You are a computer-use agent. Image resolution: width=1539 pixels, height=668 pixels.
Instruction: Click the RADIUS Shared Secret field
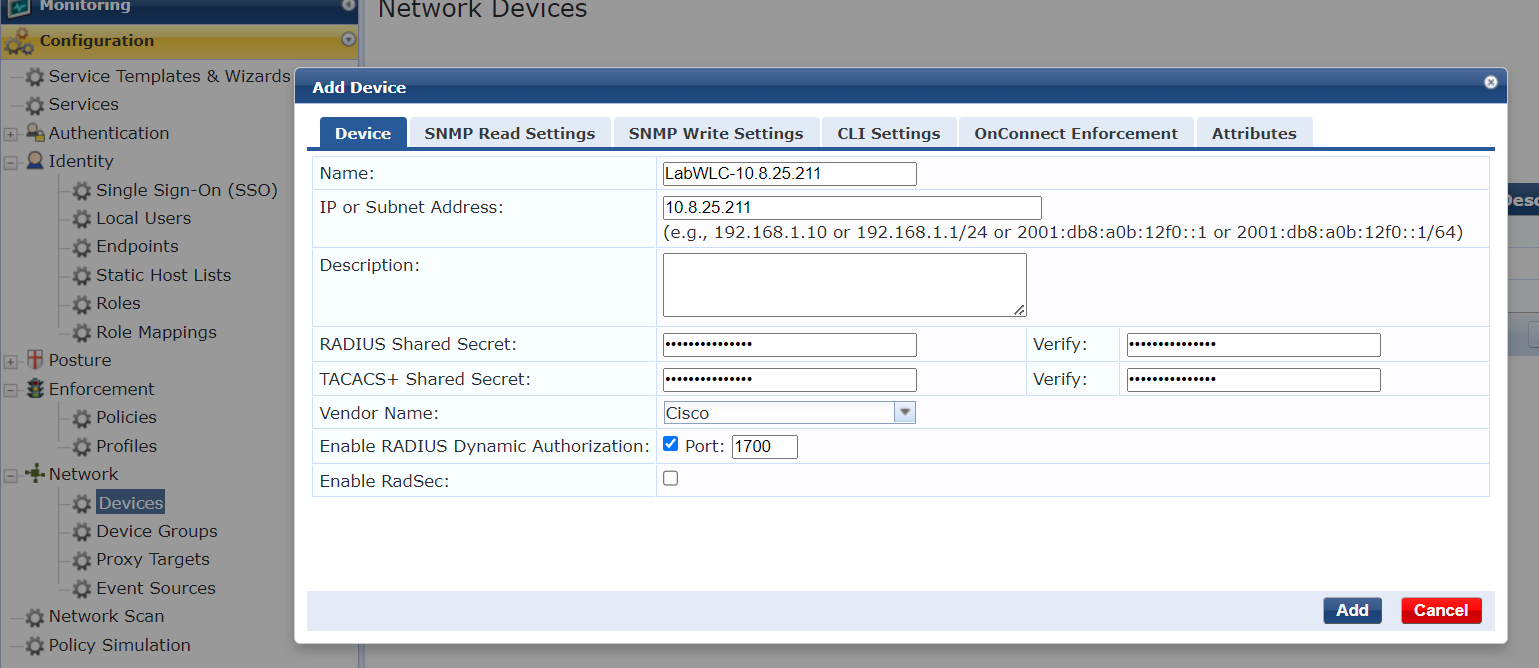click(789, 345)
